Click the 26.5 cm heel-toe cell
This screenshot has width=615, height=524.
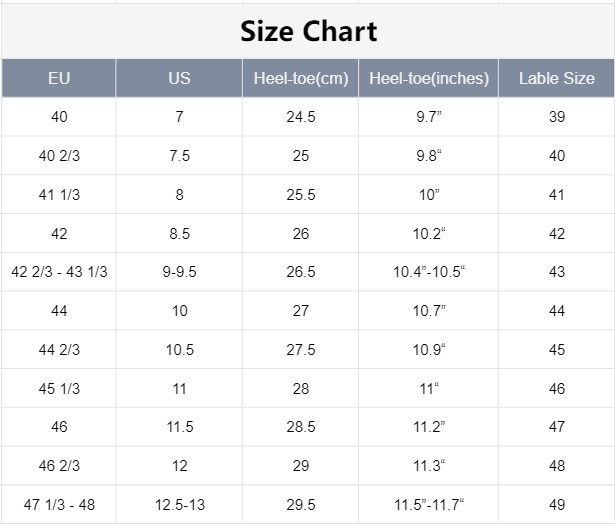300,272
